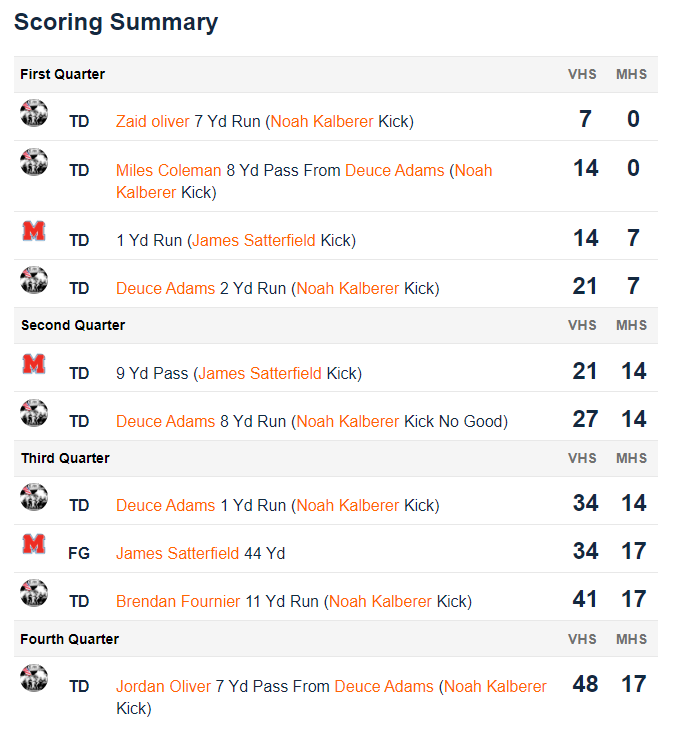Click VHS logo next to Miles Coleman touchdown

click(34, 162)
